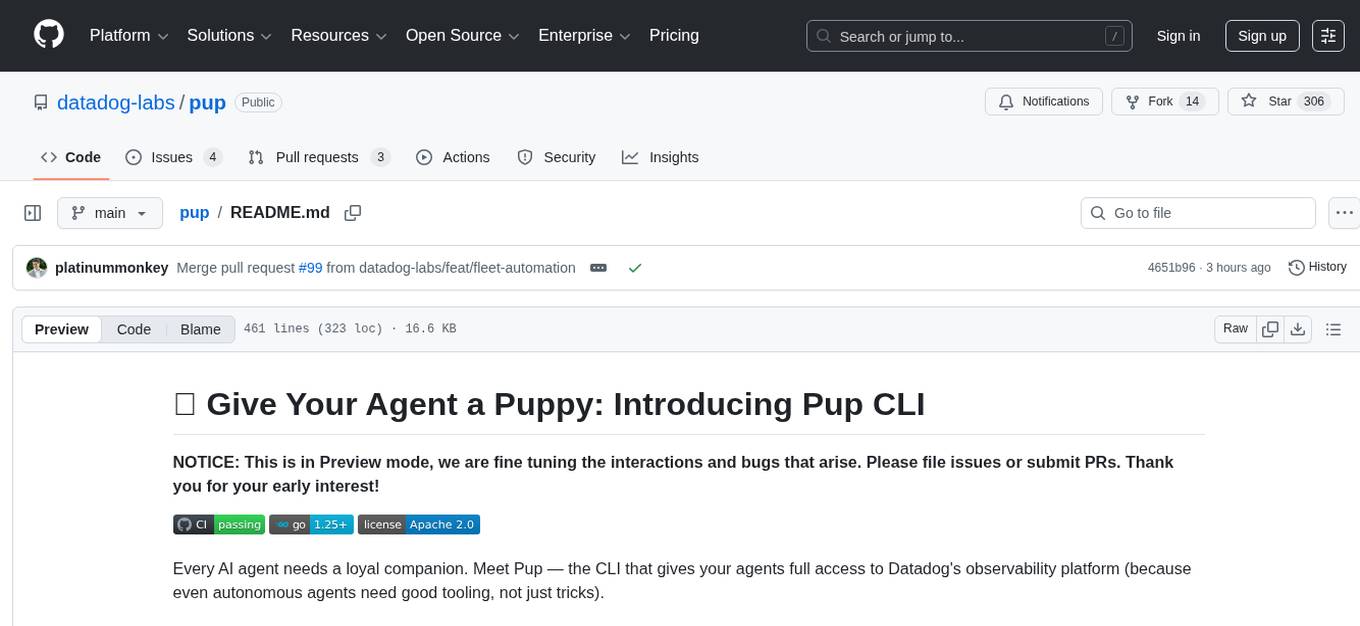
Task: View the green commit status check
Action: point(635,267)
